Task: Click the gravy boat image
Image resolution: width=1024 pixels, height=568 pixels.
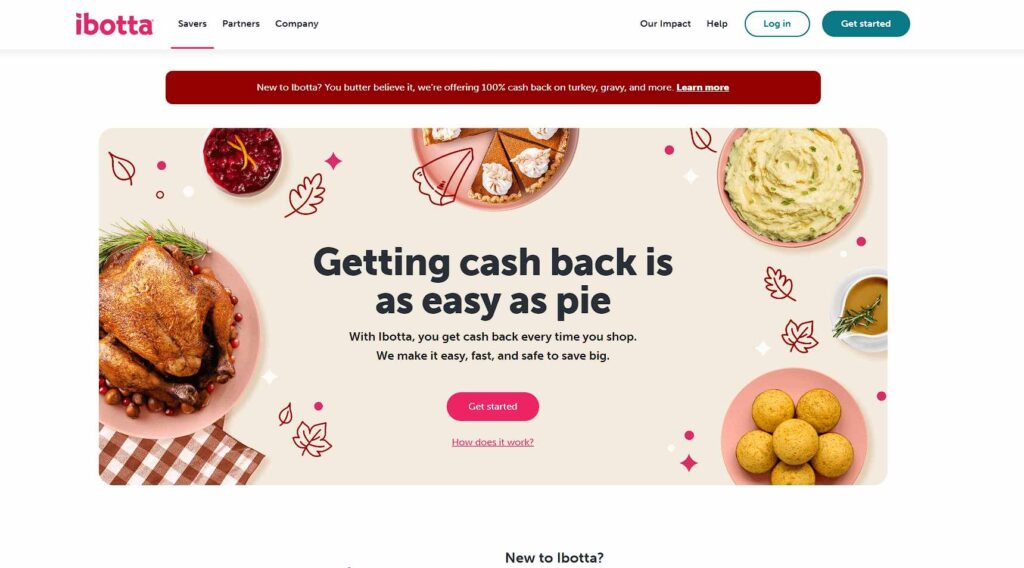Action: pyautogui.click(x=861, y=309)
